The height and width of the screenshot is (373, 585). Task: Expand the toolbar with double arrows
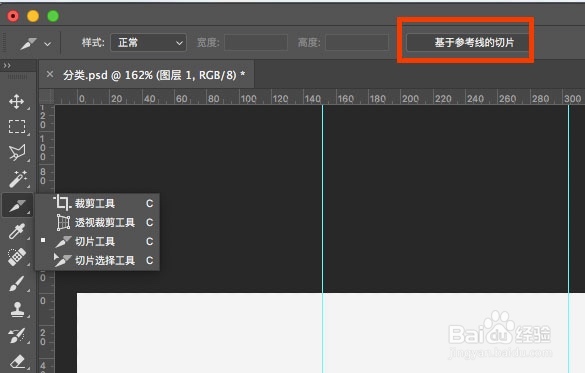(7, 66)
